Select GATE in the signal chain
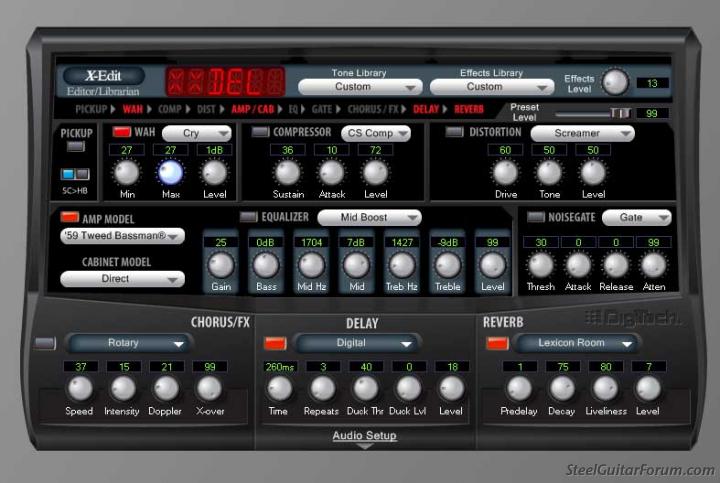 322,109
